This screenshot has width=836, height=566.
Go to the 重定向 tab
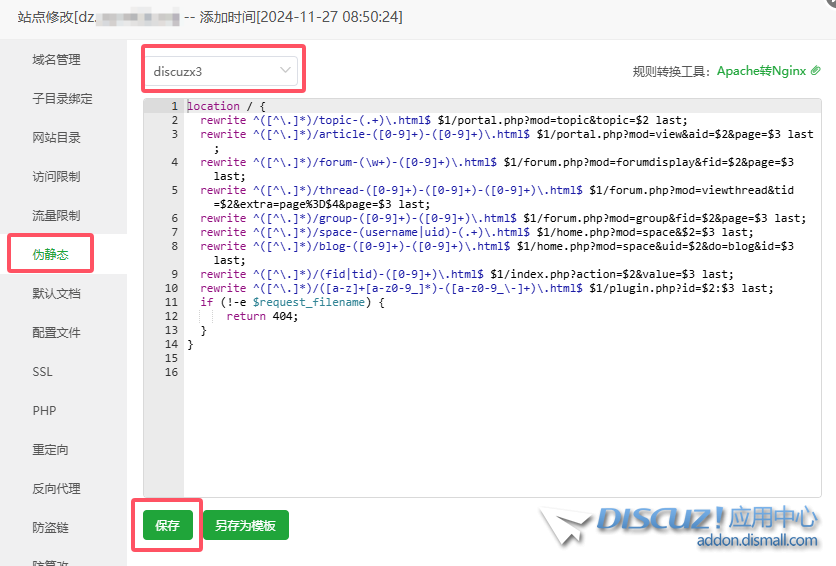tap(50, 450)
